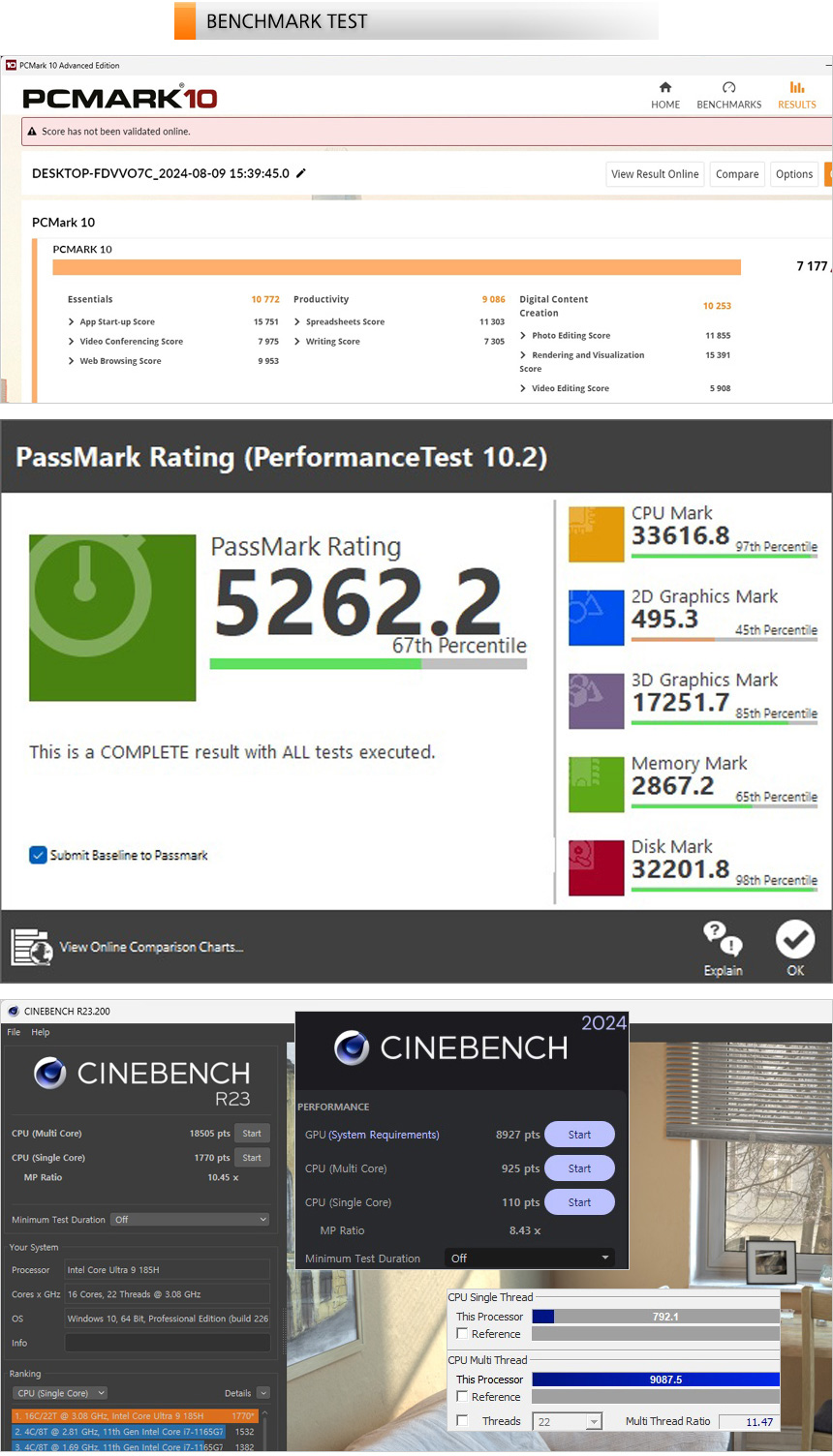
Task: Open the Threads count dropdown showing 22
Action: pos(568,1421)
